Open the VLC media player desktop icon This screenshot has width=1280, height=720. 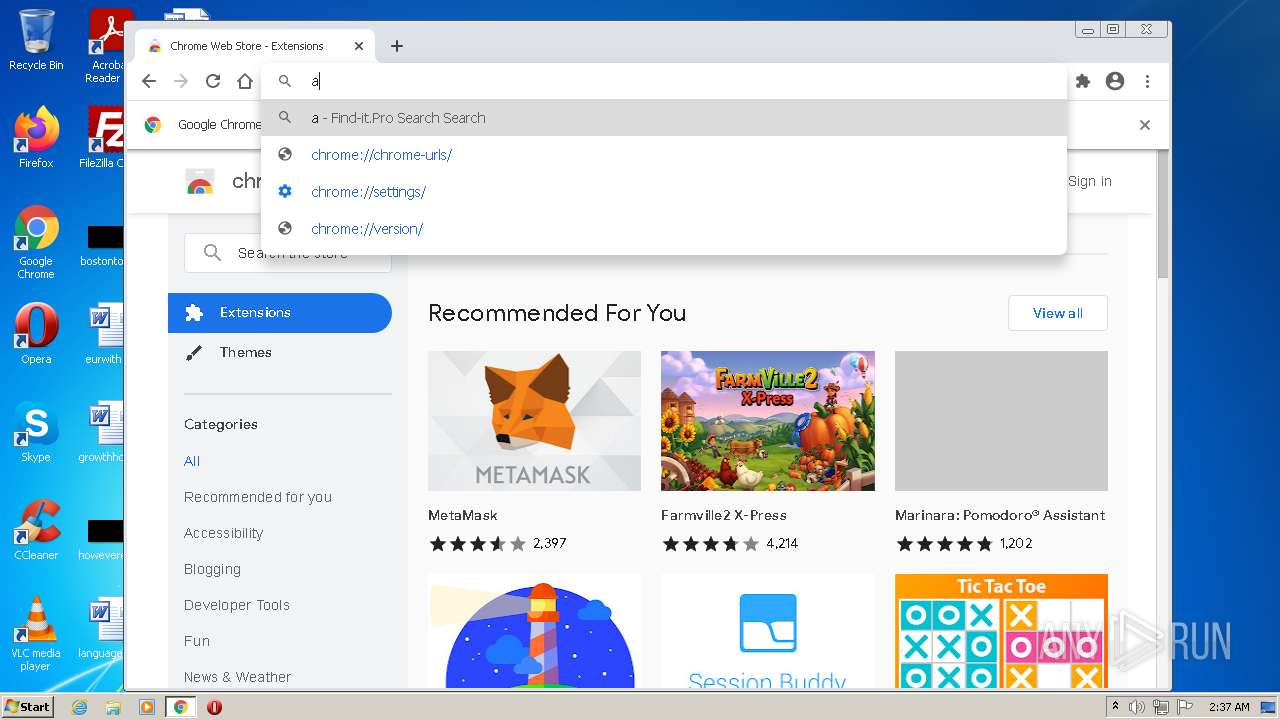click(36, 634)
